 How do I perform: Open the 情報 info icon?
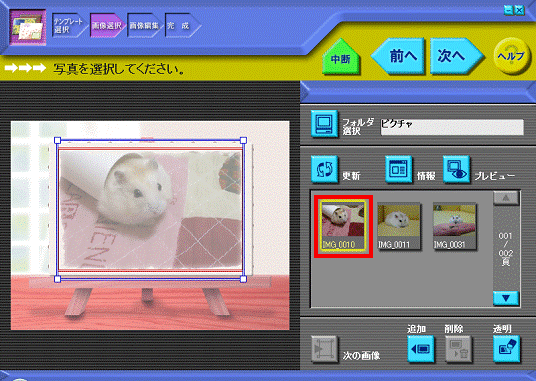398,169
